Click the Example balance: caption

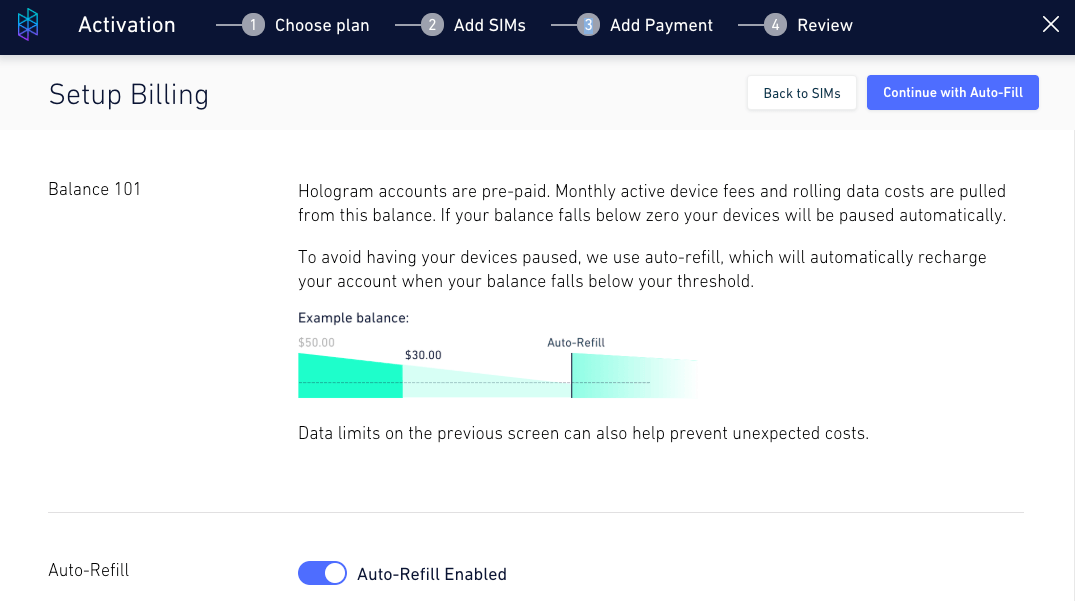click(353, 318)
